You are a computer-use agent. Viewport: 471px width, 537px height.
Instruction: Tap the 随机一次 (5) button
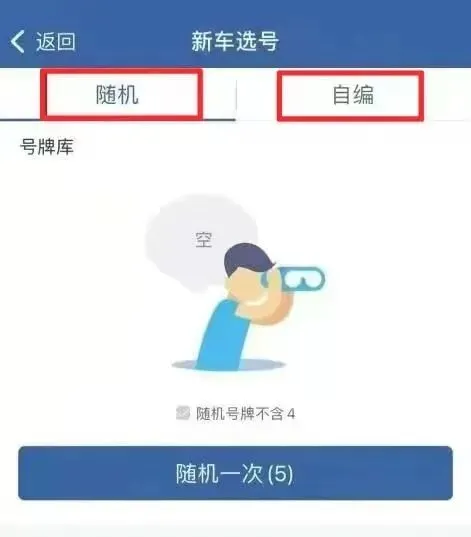click(x=235, y=473)
